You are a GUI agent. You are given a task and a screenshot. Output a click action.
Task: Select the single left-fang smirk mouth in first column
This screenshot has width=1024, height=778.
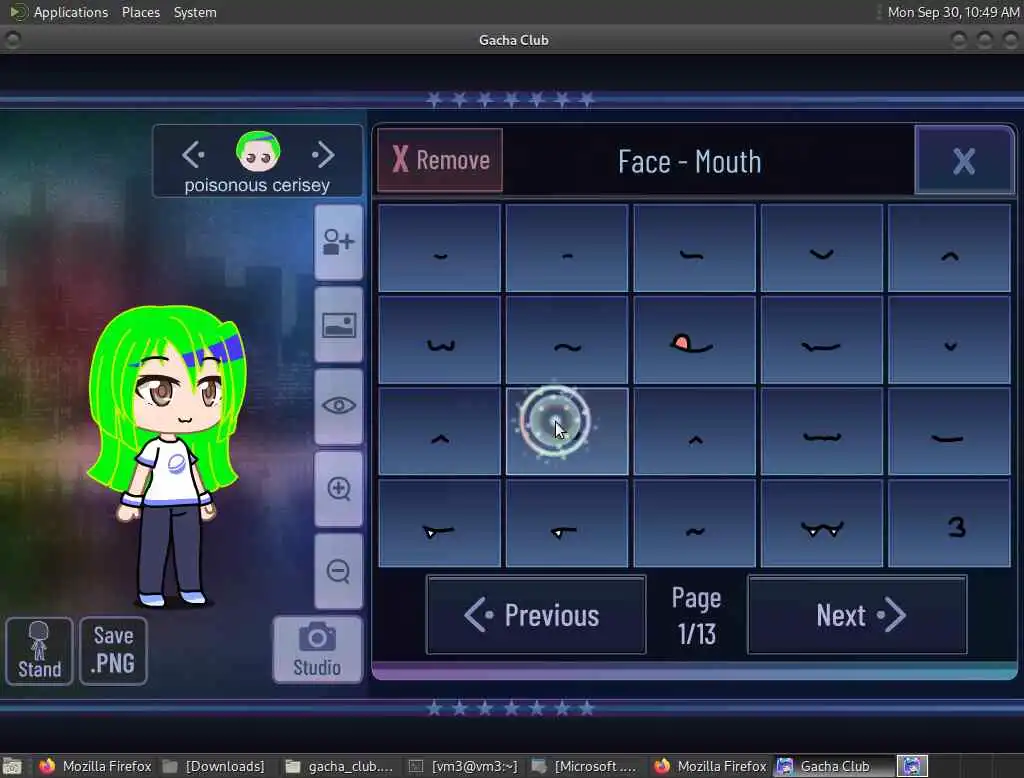[440, 523]
